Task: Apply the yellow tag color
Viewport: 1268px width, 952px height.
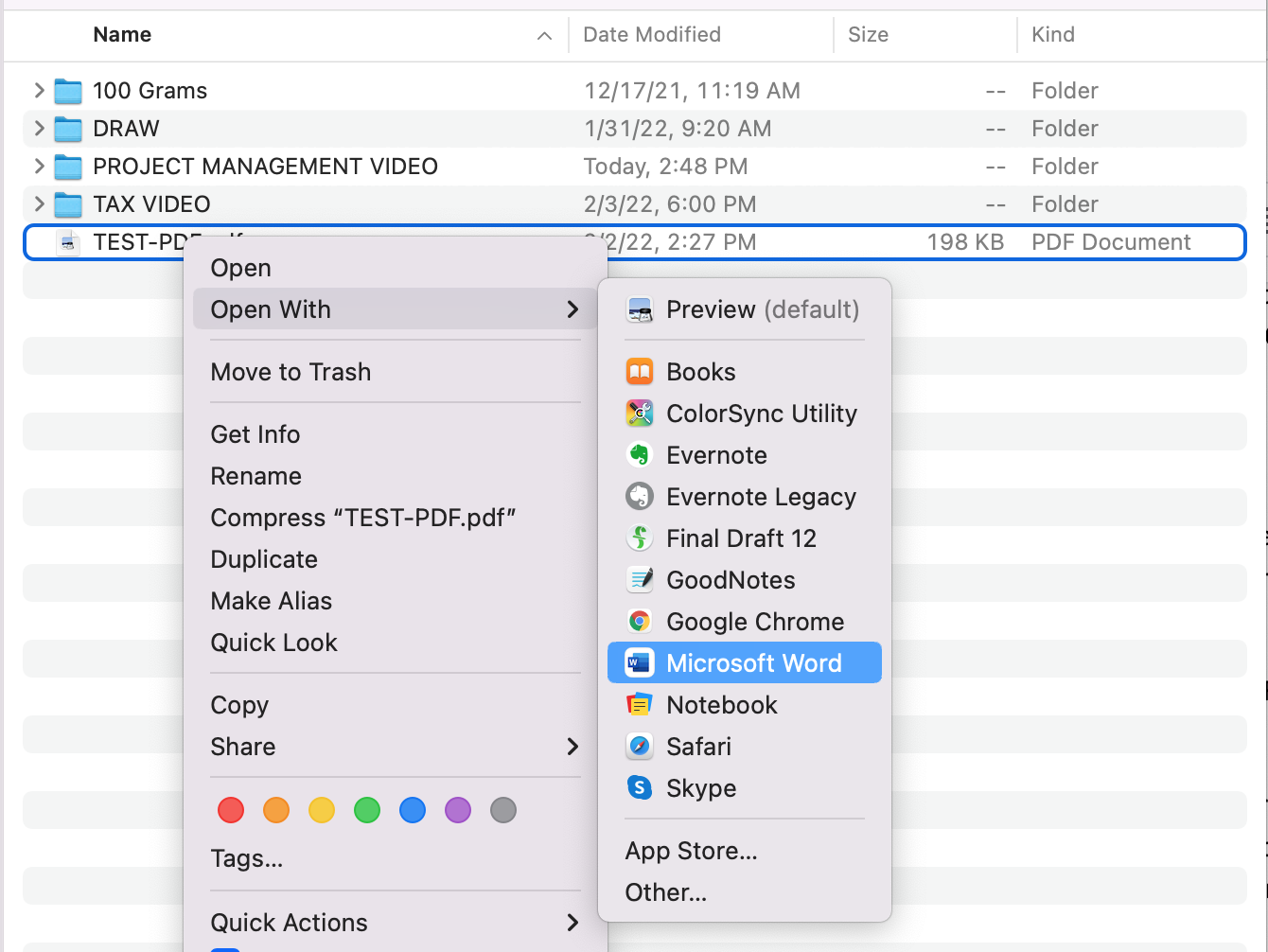Action: (322, 810)
